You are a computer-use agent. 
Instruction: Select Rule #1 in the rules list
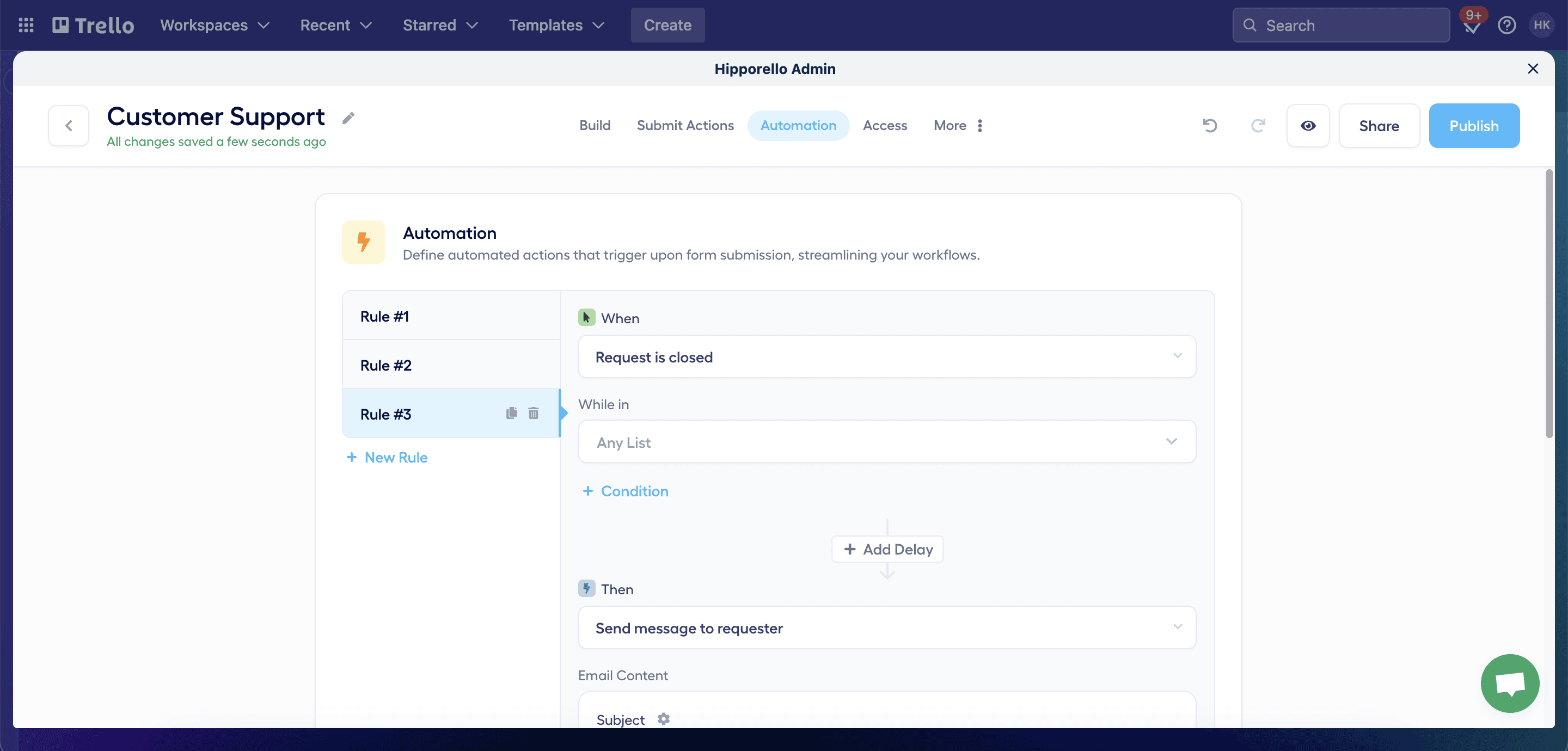(x=451, y=316)
